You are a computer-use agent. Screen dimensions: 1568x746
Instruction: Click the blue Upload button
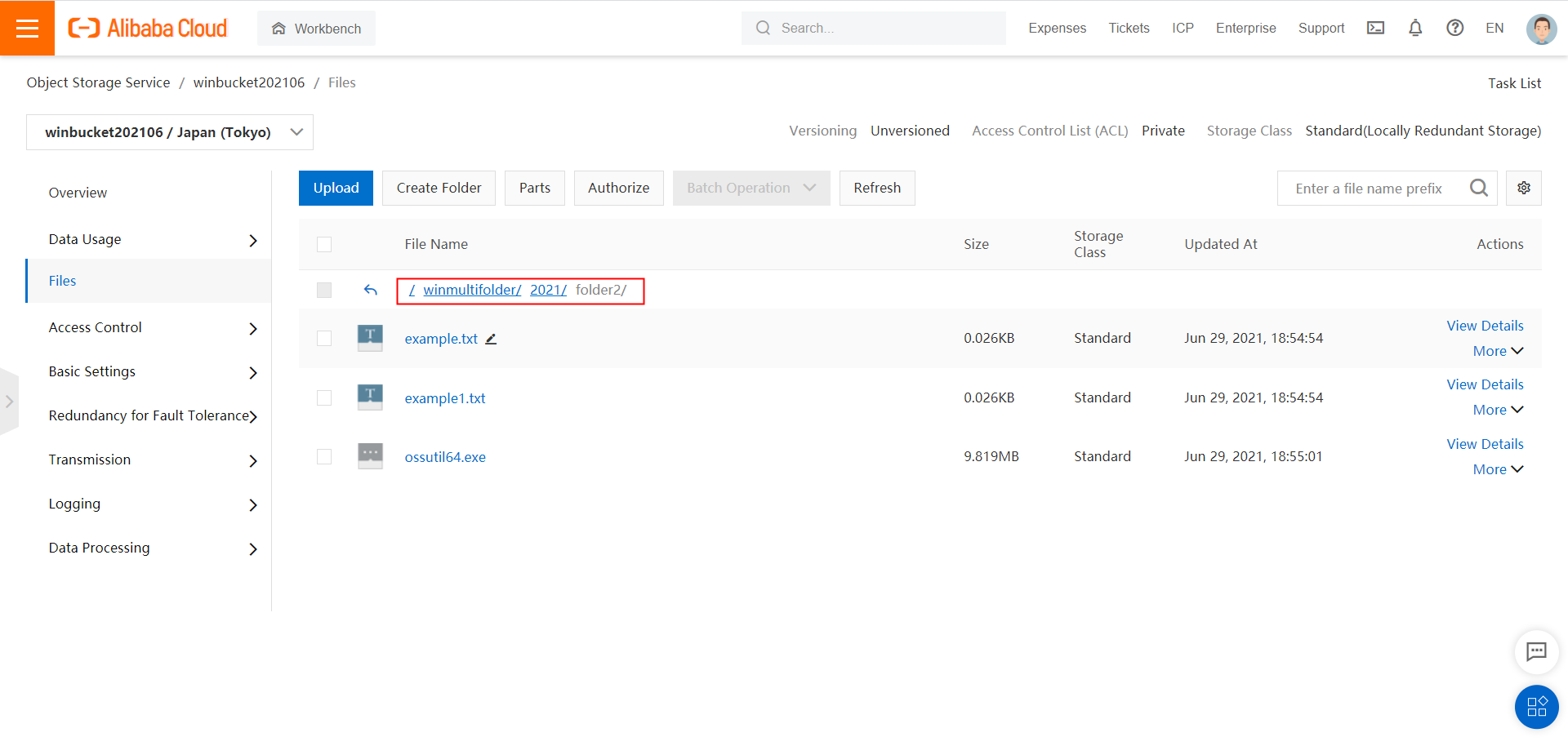336,188
